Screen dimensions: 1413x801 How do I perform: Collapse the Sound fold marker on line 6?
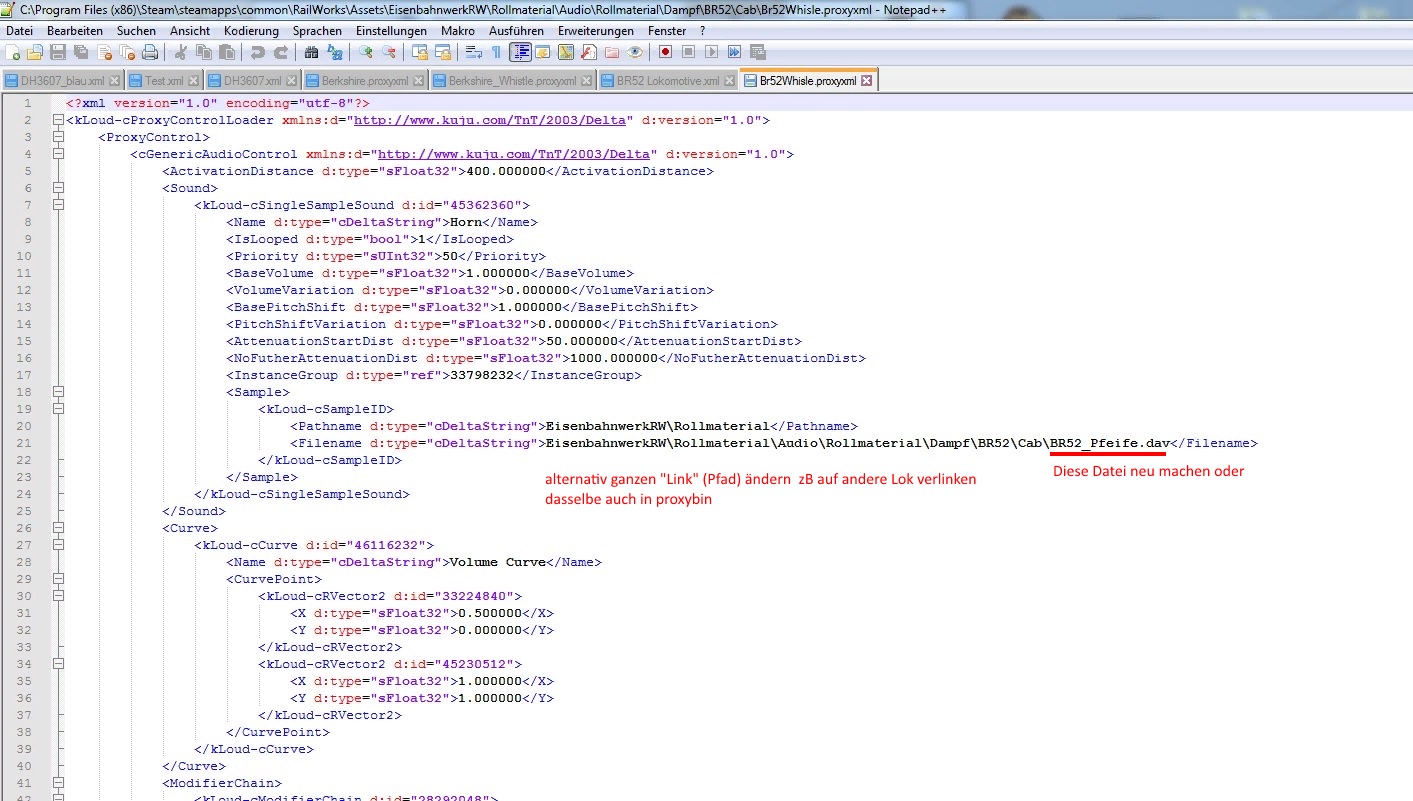[58, 188]
